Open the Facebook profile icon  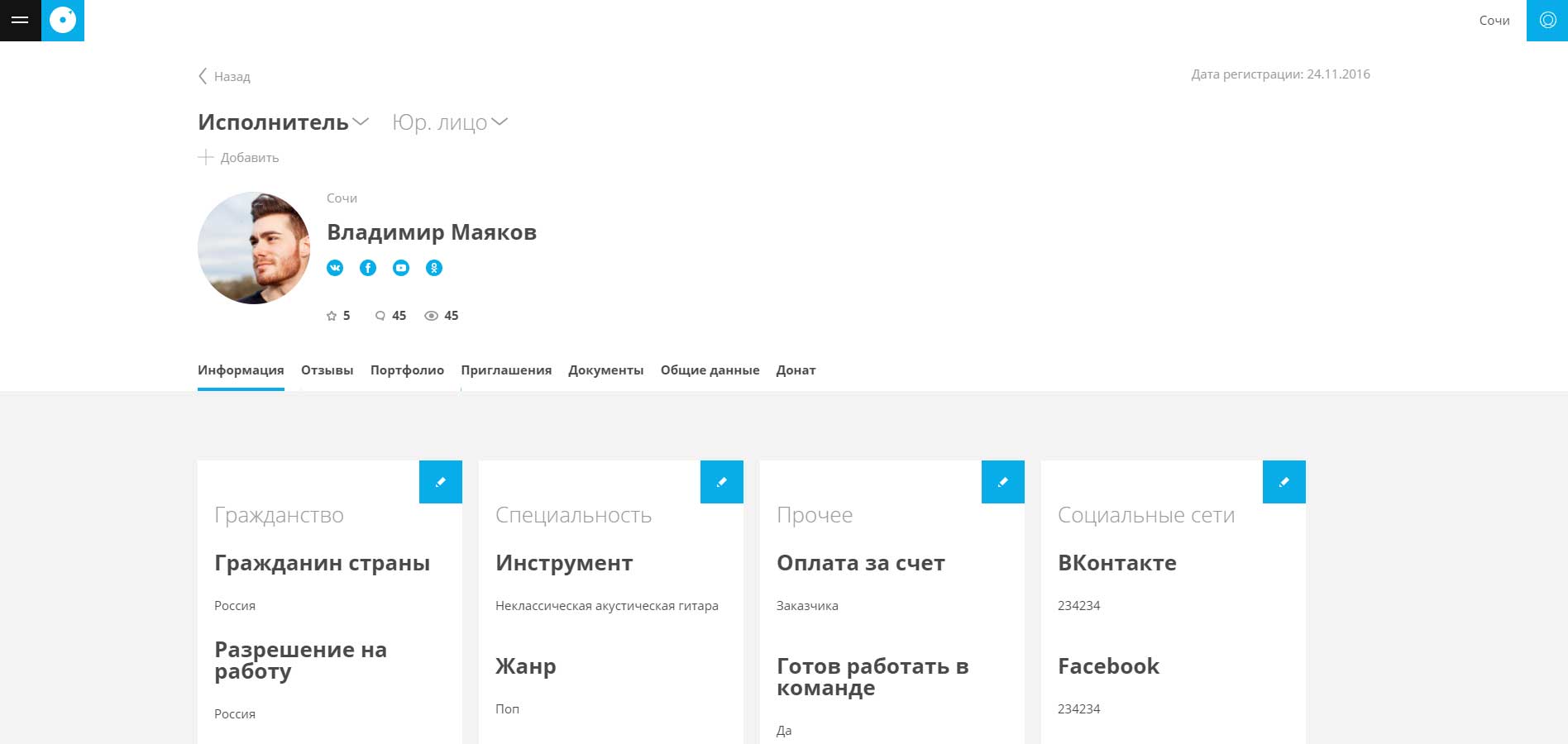coord(368,268)
